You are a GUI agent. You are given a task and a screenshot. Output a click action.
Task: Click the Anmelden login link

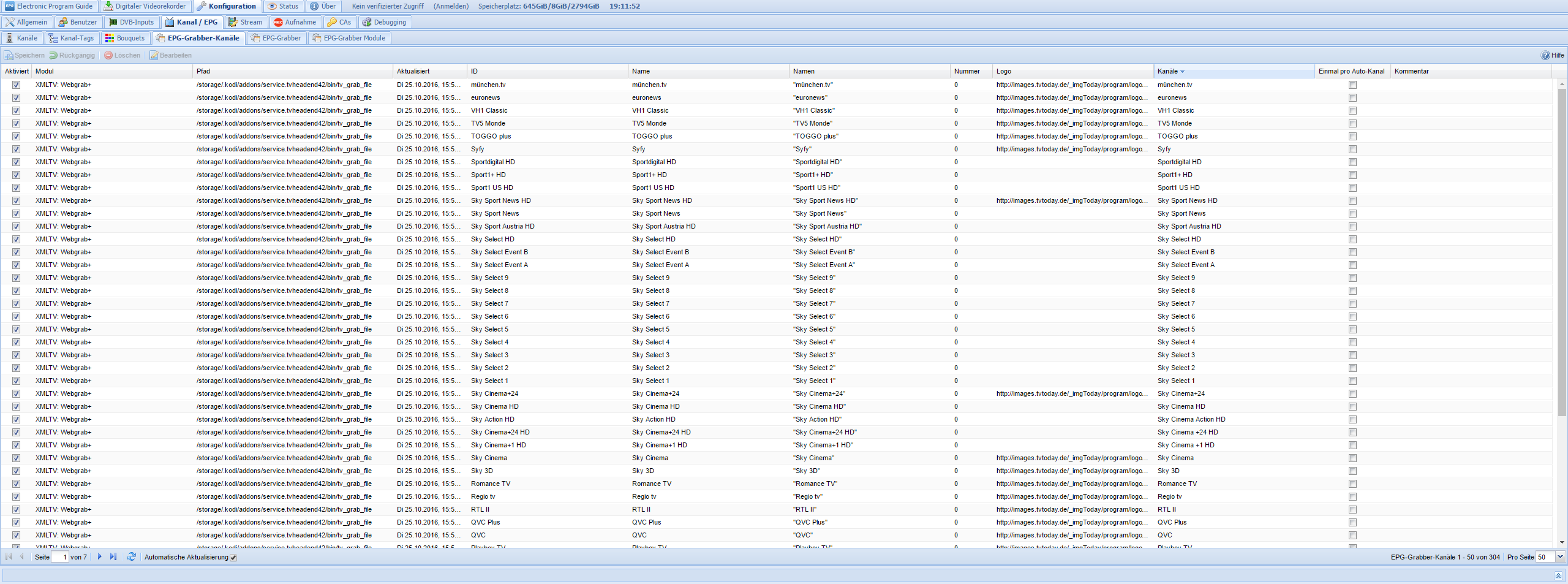(x=451, y=6)
